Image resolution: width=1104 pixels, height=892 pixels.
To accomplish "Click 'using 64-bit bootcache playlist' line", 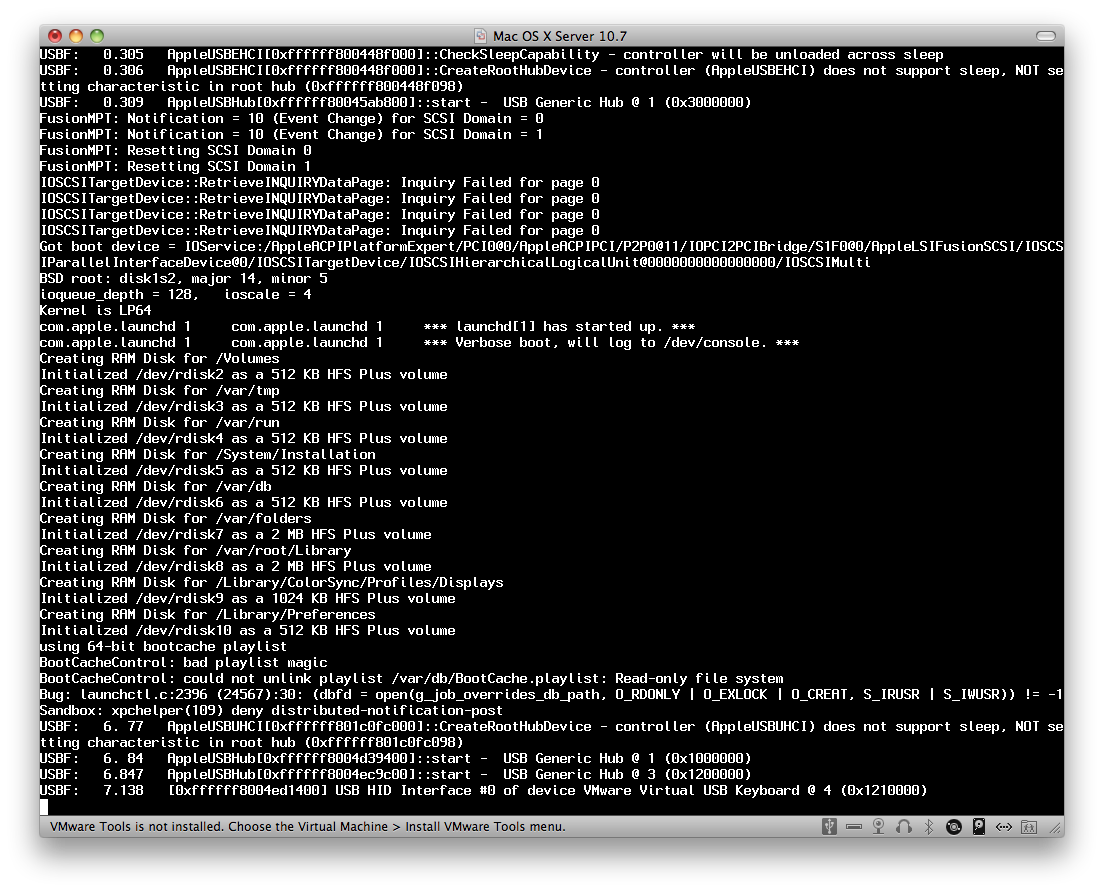I will point(163,646).
